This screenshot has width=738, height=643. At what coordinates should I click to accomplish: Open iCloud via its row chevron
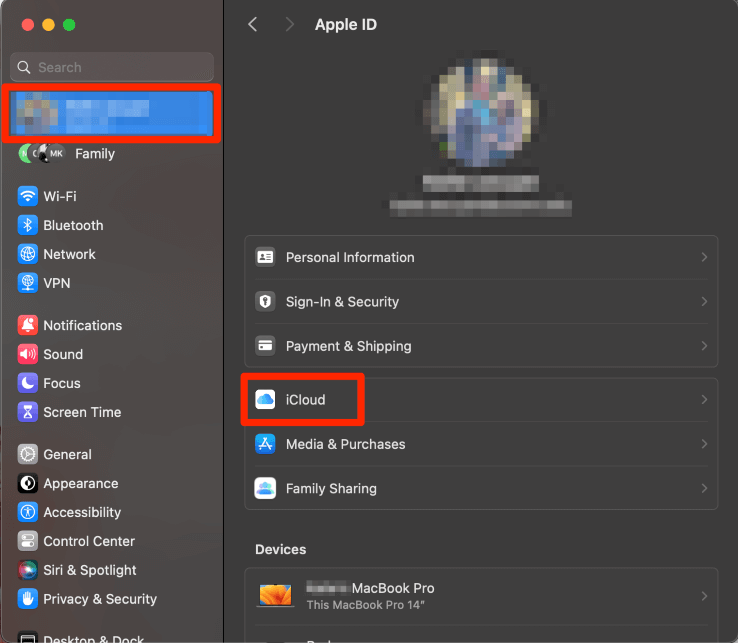point(704,400)
